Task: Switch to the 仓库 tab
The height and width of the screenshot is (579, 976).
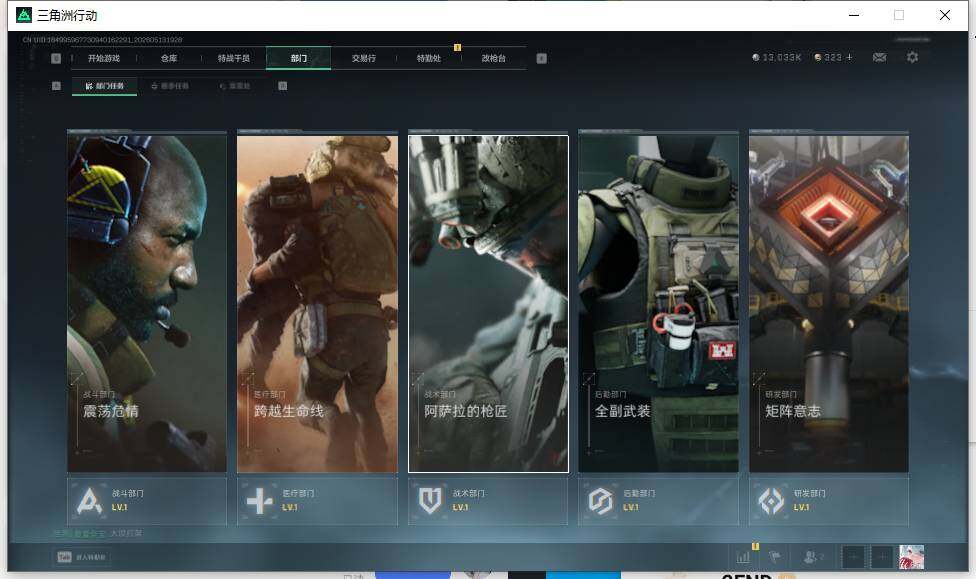Action: 169,58
